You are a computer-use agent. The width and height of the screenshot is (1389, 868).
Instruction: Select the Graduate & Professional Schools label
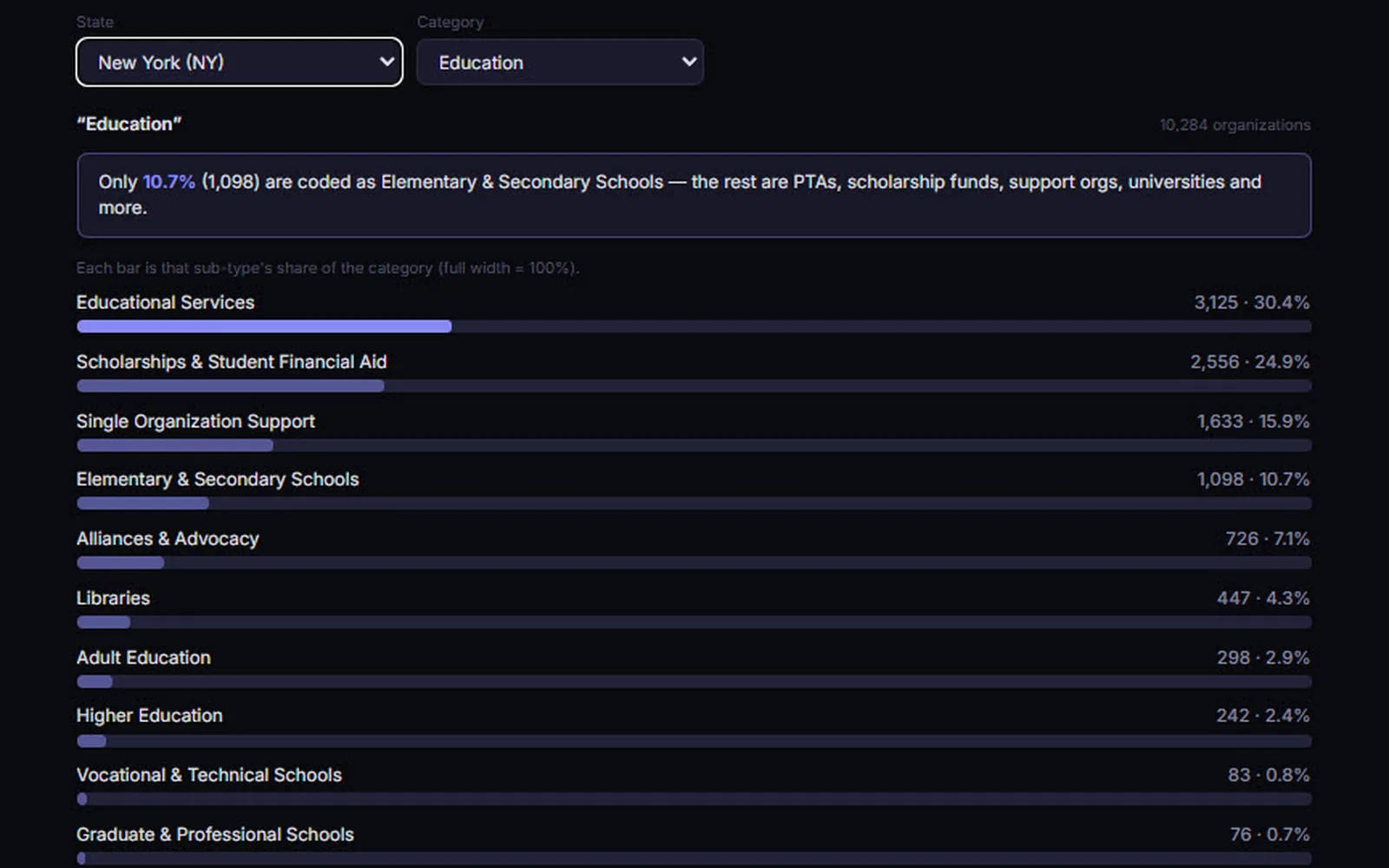(x=215, y=834)
